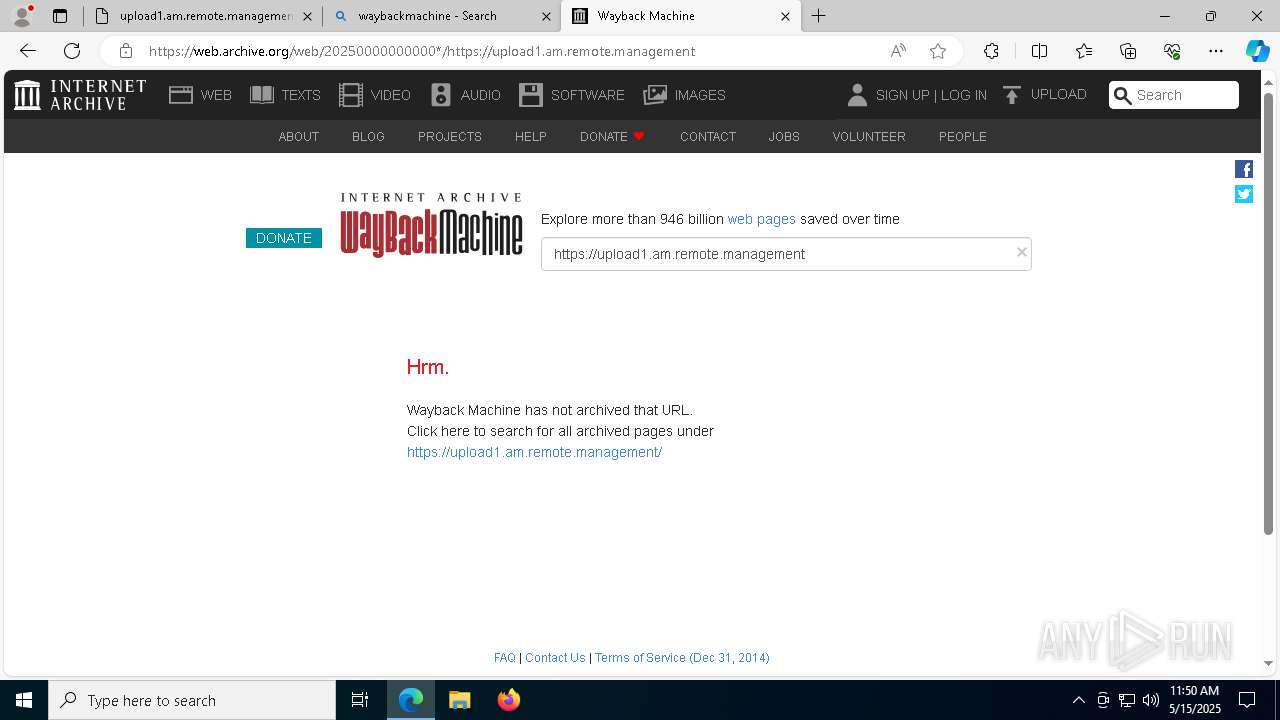Open the Internet Archive home logo
Screen dimensions: 1280x720
click(80, 95)
